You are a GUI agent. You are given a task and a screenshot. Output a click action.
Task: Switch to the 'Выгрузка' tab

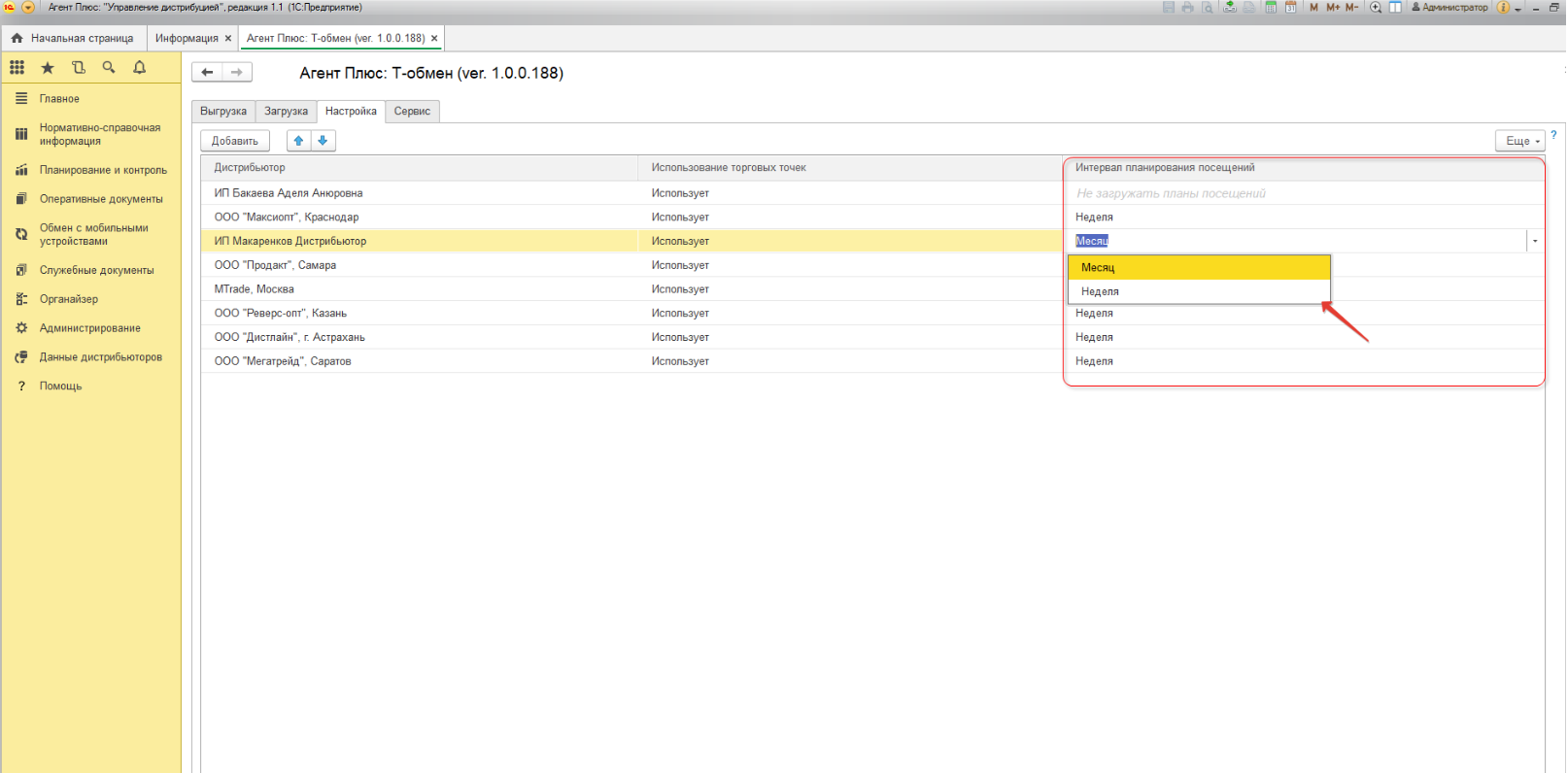pyautogui.click(x=223, y=112)
